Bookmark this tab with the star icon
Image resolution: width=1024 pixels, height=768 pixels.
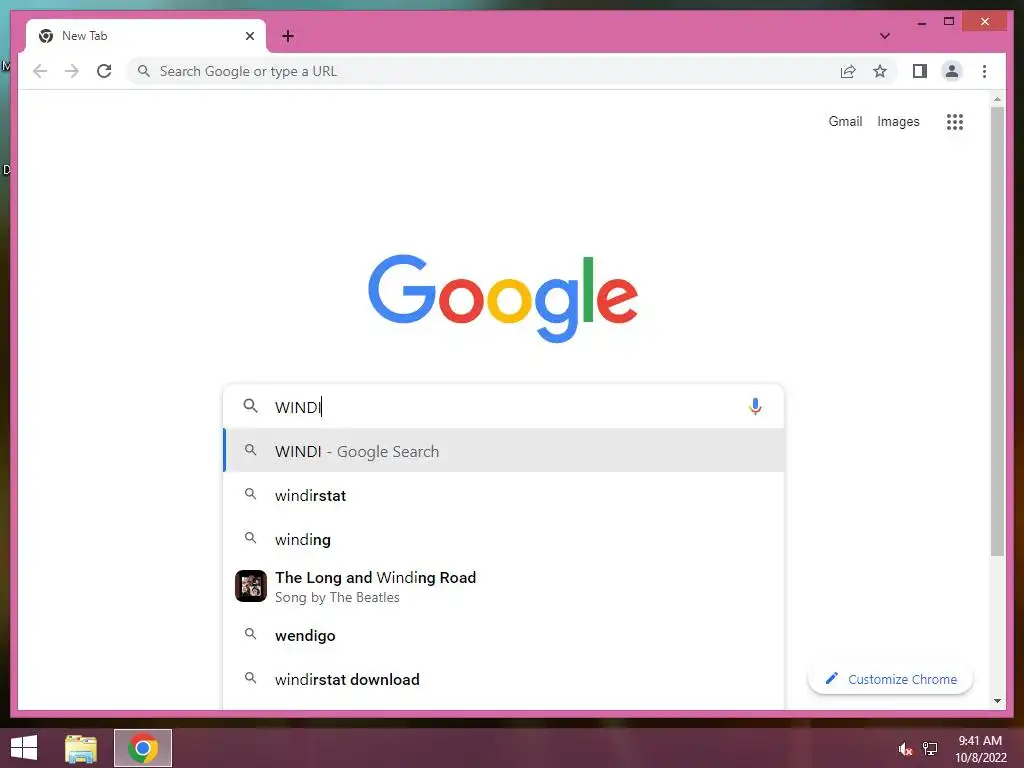[880, 71]
